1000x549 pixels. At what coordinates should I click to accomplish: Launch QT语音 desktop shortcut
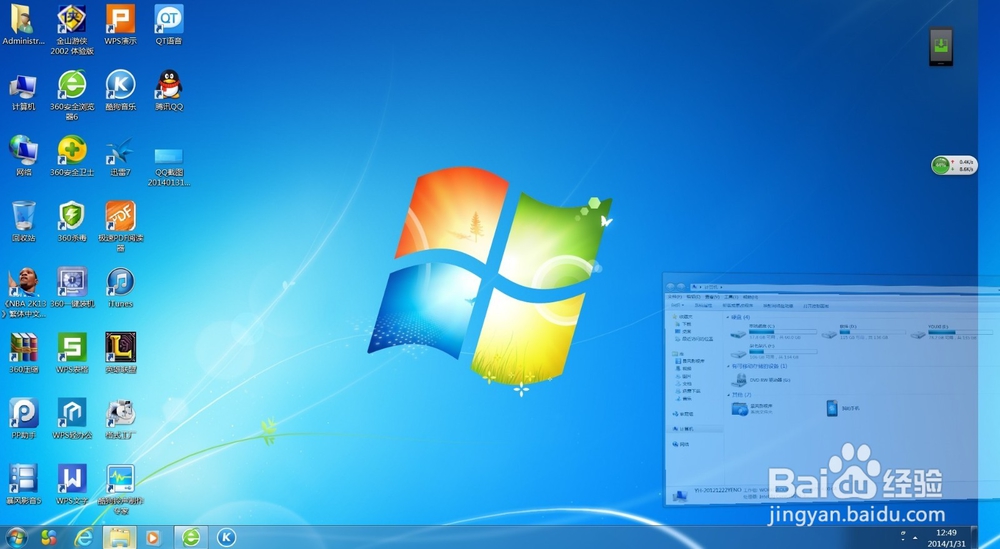coord(169,24)
